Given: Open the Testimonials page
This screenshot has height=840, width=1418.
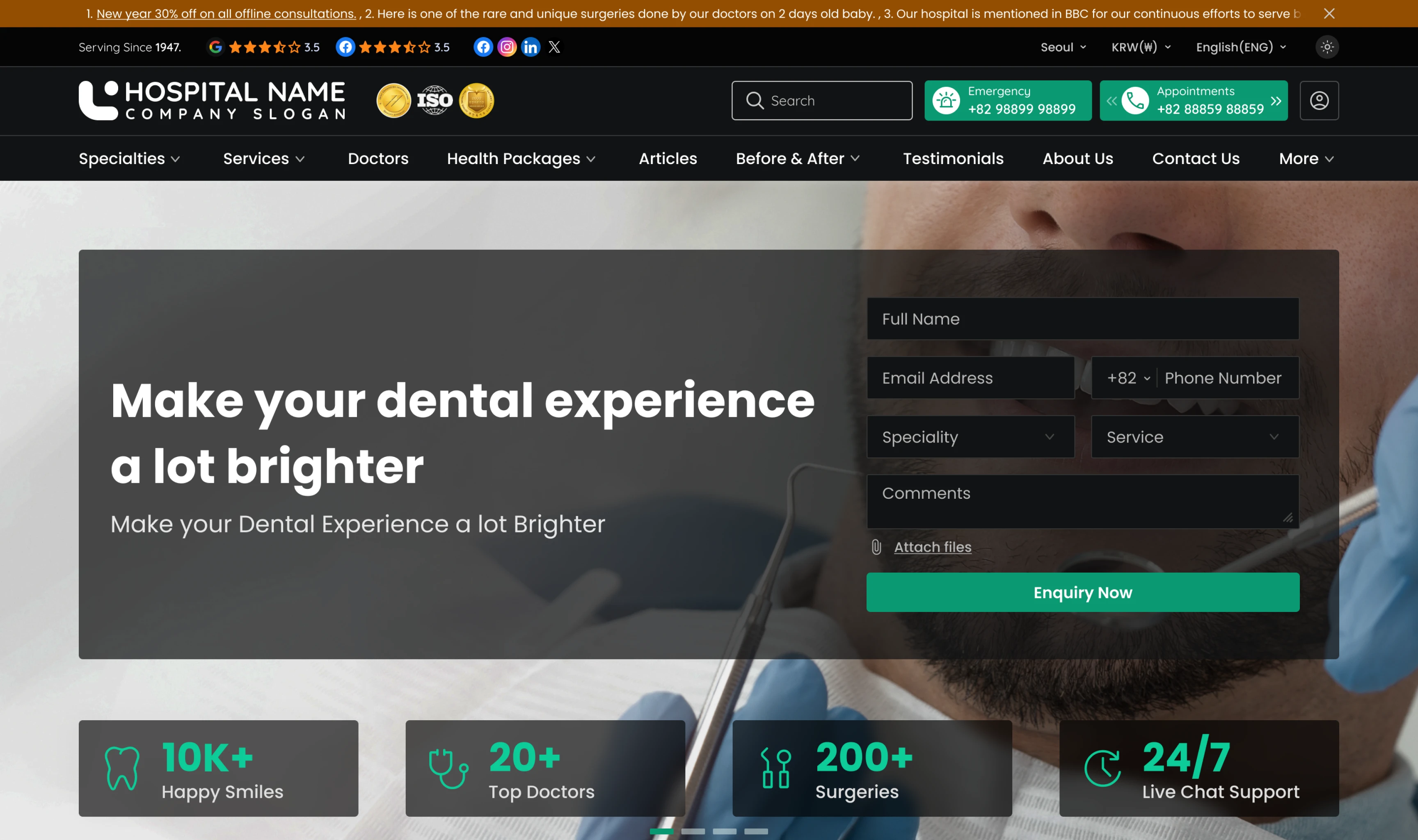Looking at the screenshot, I should 953,158.
